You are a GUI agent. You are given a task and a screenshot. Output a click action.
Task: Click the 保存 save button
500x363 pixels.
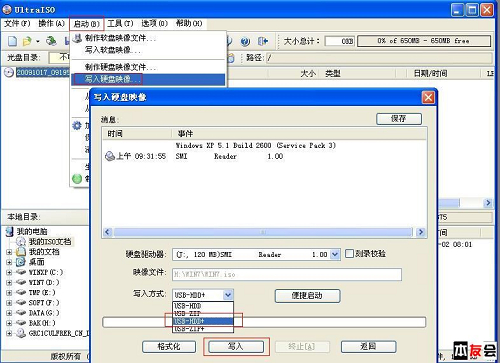point(399,119)
